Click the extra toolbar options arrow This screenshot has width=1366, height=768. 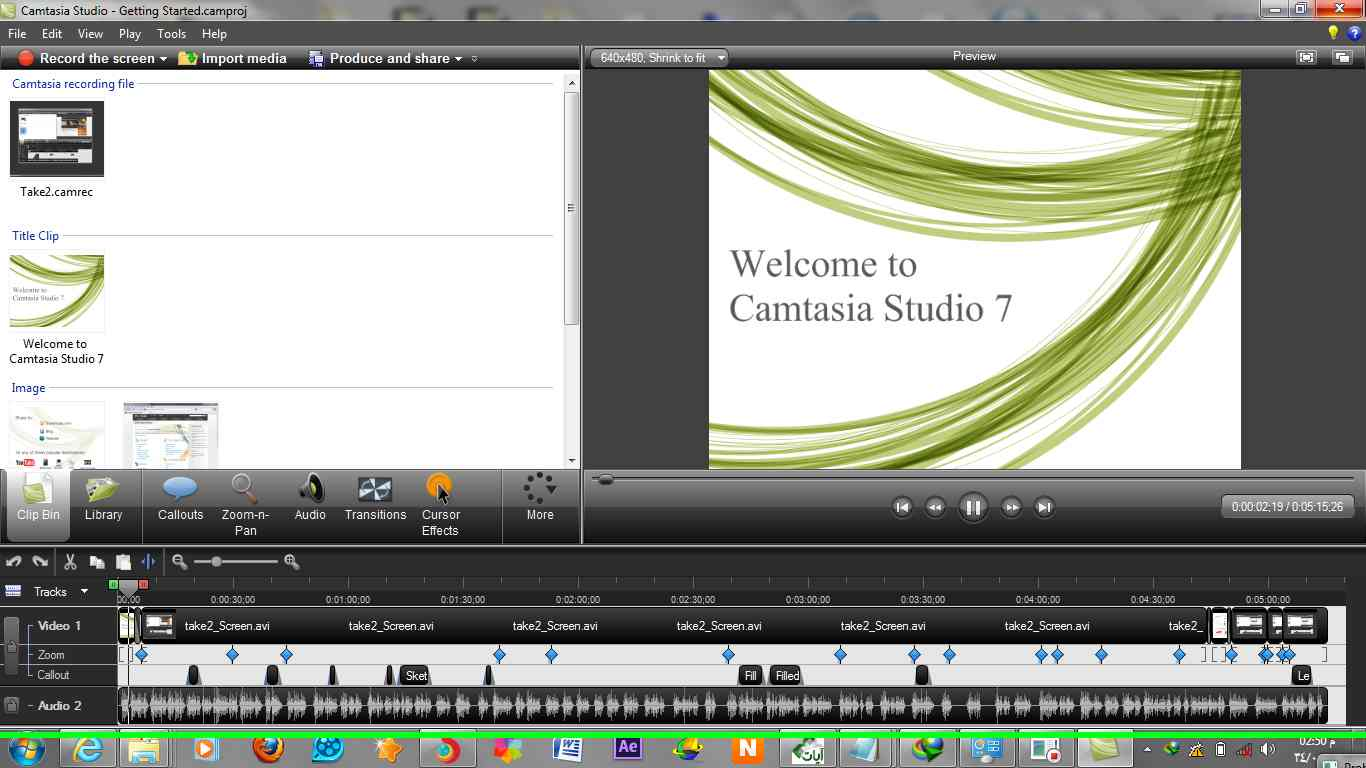point(474,59)
